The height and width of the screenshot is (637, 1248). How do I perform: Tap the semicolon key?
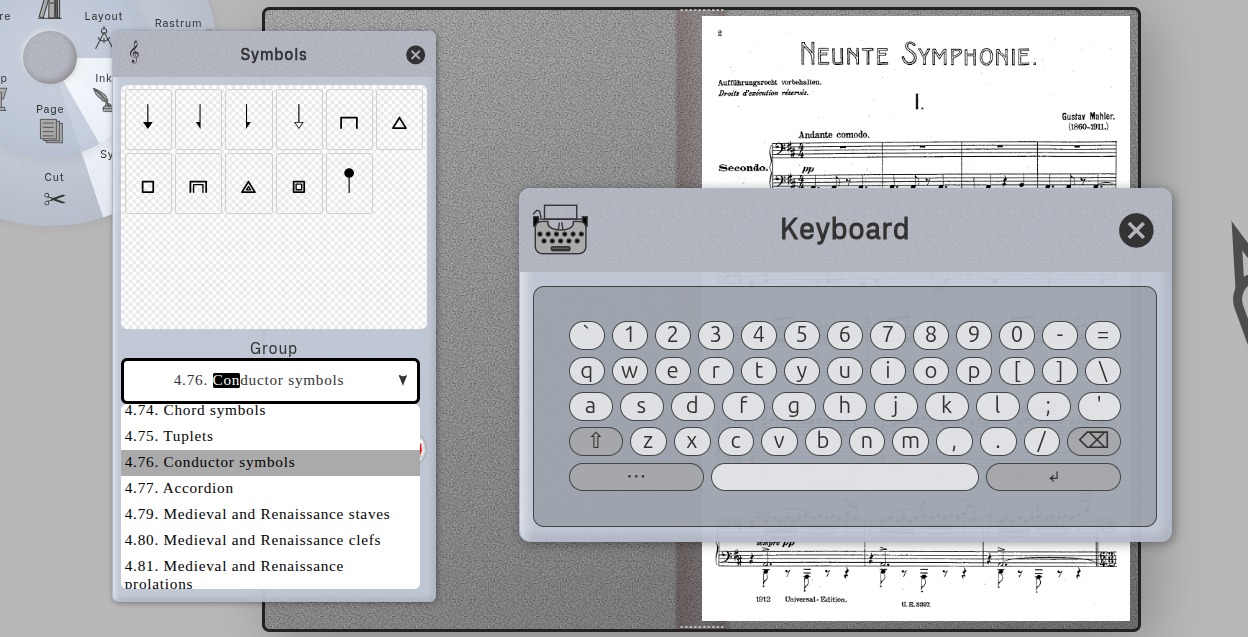[x=1048, y=406]
